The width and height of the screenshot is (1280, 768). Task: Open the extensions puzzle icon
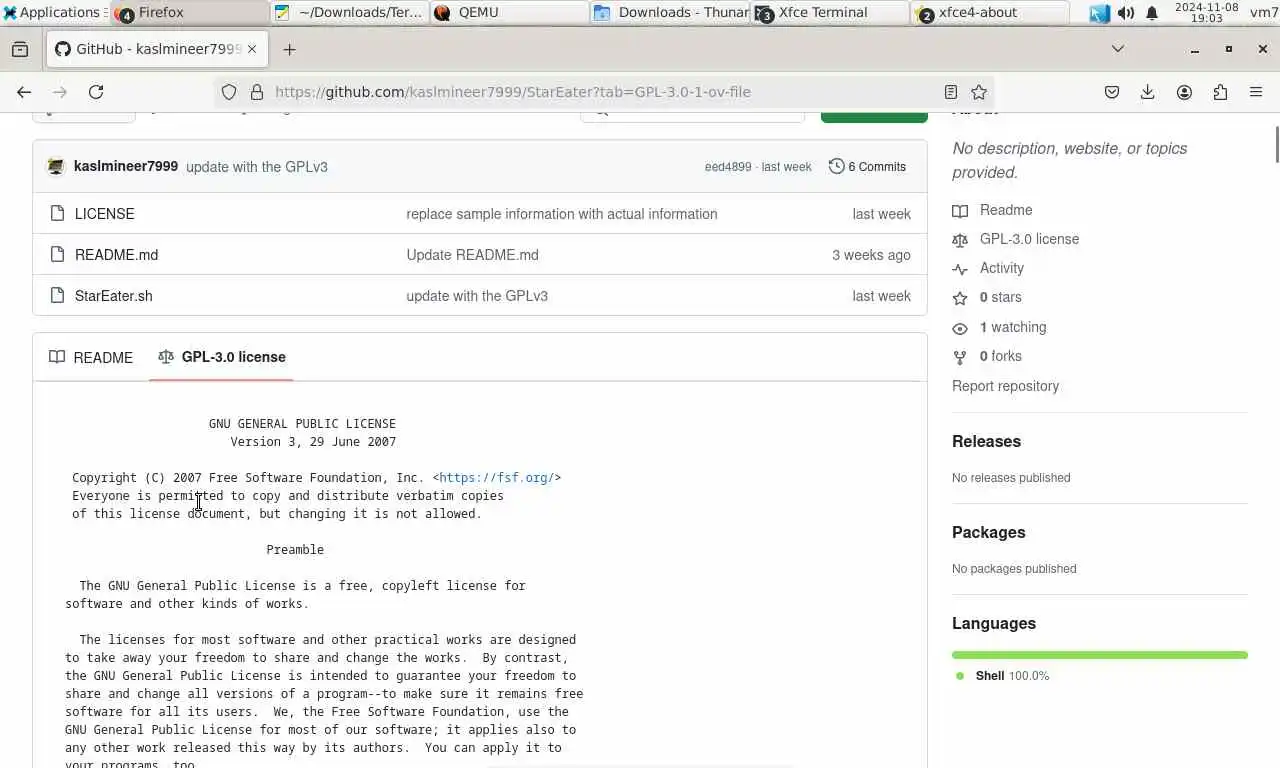click(1220, 92)
